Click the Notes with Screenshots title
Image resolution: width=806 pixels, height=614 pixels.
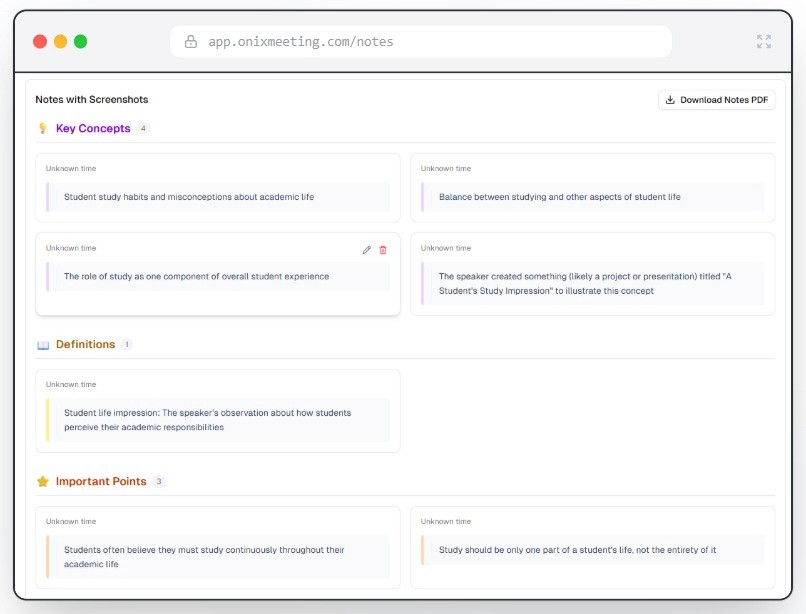pos(91,99)
